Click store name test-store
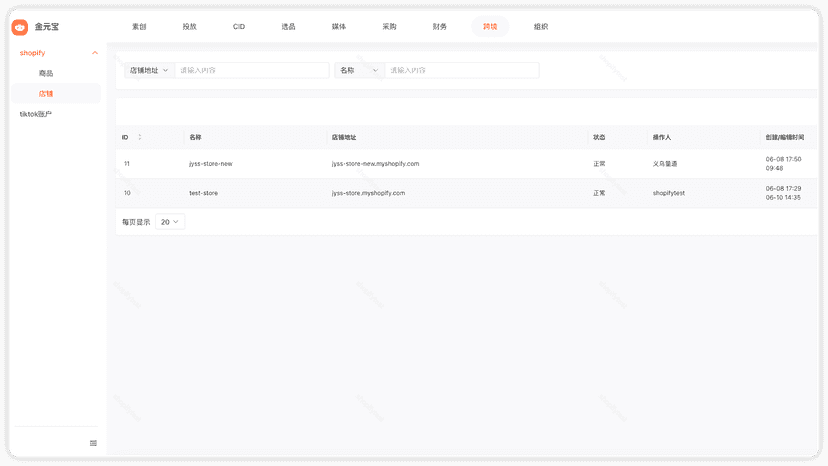Screen dimensions: 828x466 [203, 193]
